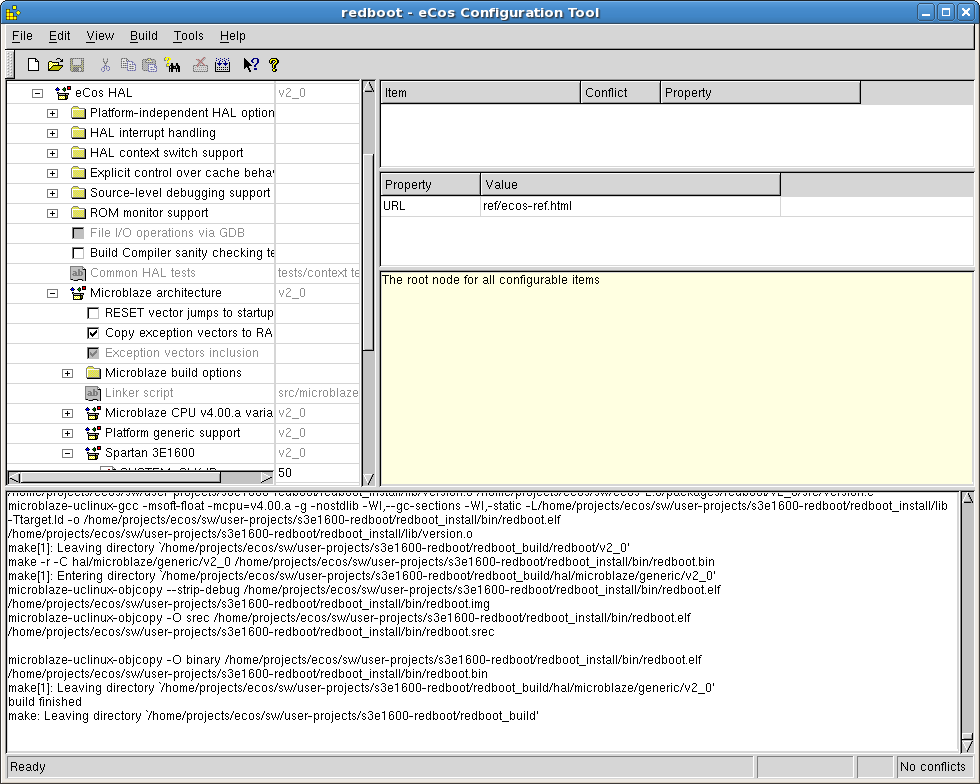Click the Value column header
The image size is (980, 784).
(x=630, y=185)
